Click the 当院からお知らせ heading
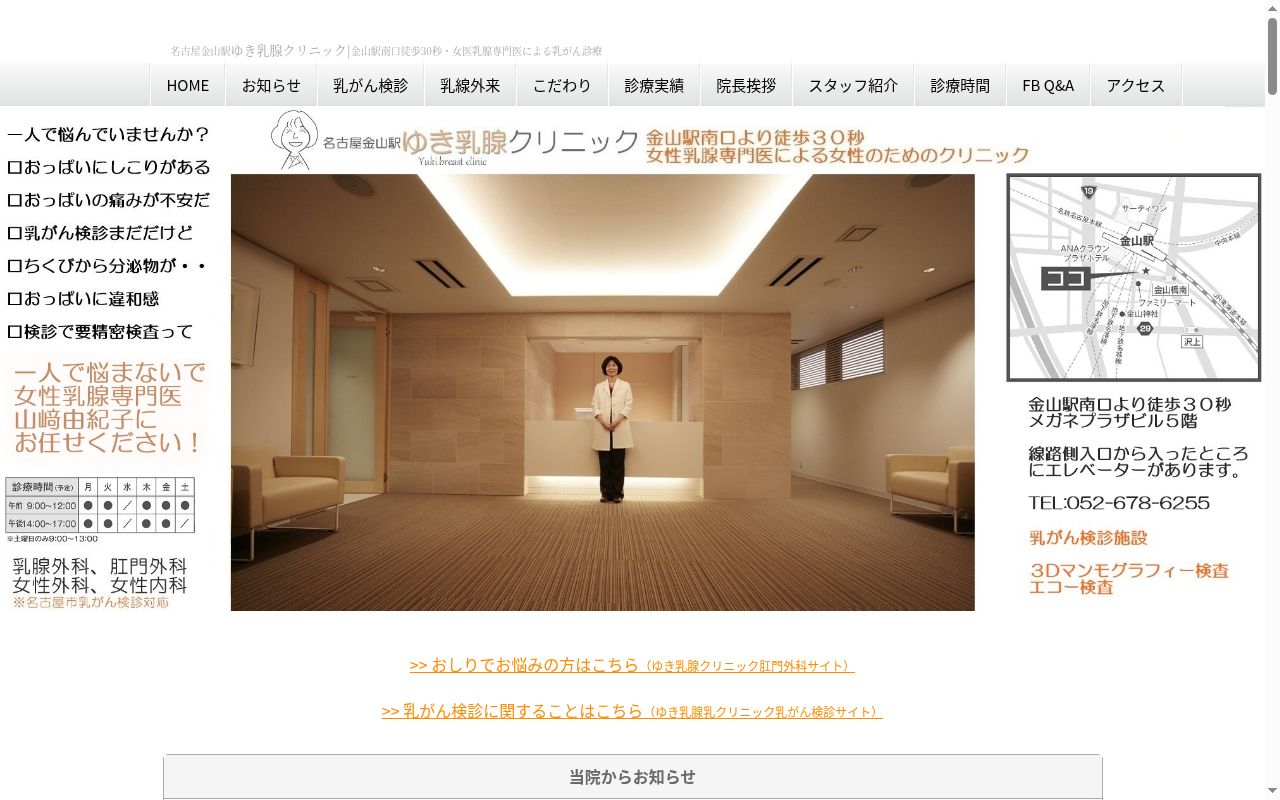Screen dimensions: 1280x800 632,777
